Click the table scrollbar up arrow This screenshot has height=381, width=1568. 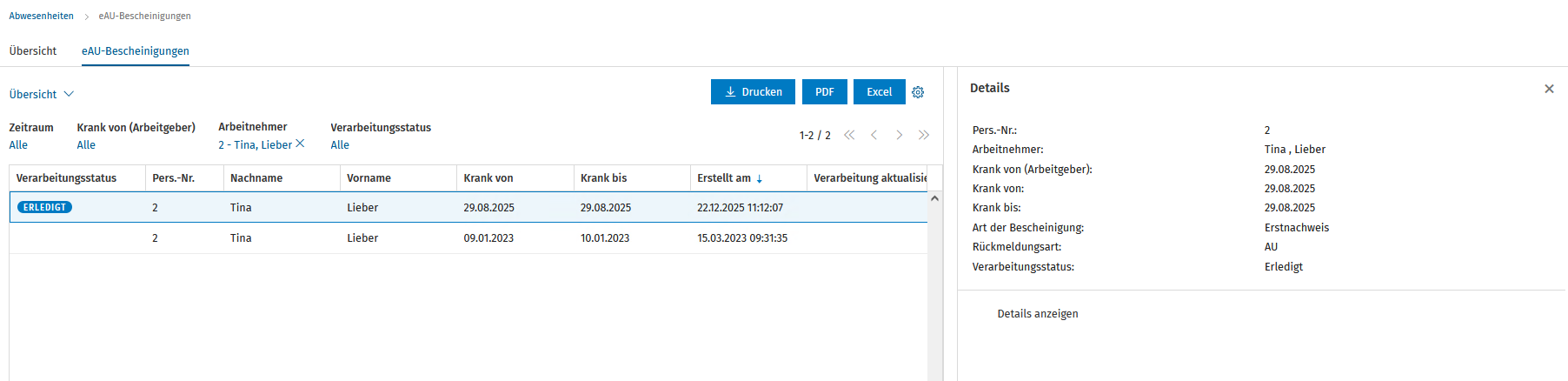[x=935, y=198]
